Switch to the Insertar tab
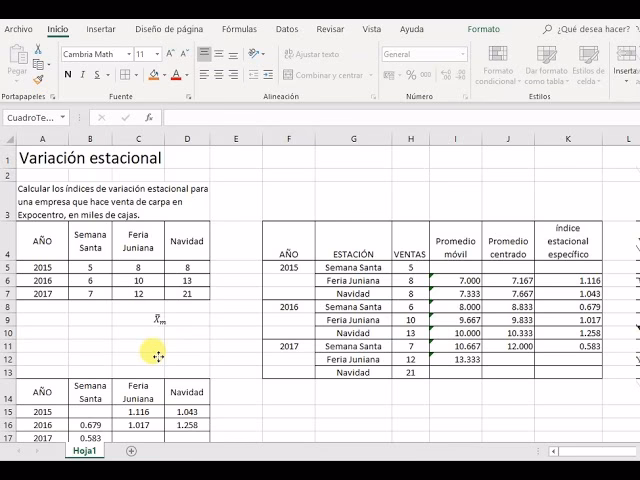This screenshot has width=640, height=480. click(101, 29)
